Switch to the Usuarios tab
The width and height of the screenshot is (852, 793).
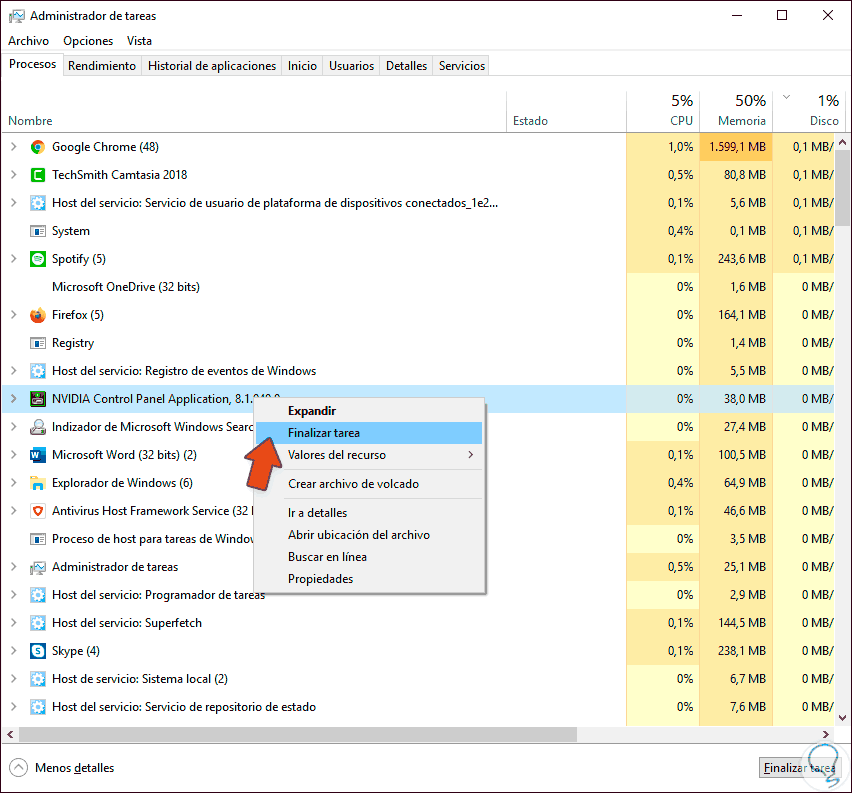[x=352, y=66]
